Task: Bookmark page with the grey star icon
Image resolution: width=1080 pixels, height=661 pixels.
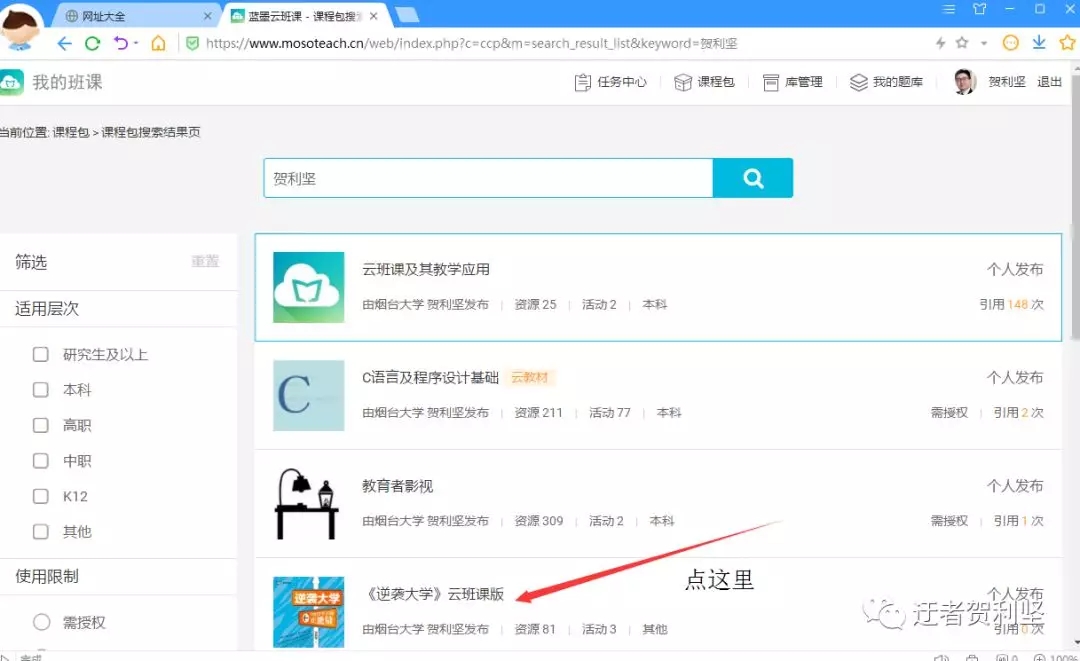Action: 962,43
